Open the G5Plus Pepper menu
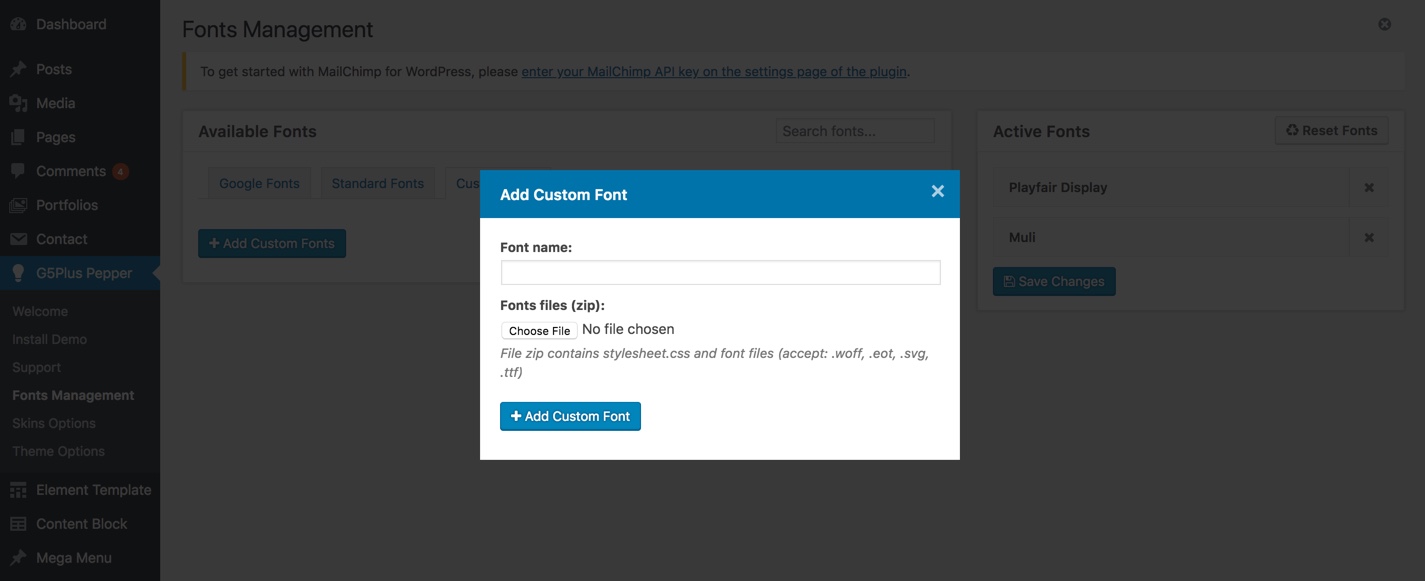The width and height of the screenshot is (1425, 581). (x=84, y=273)
